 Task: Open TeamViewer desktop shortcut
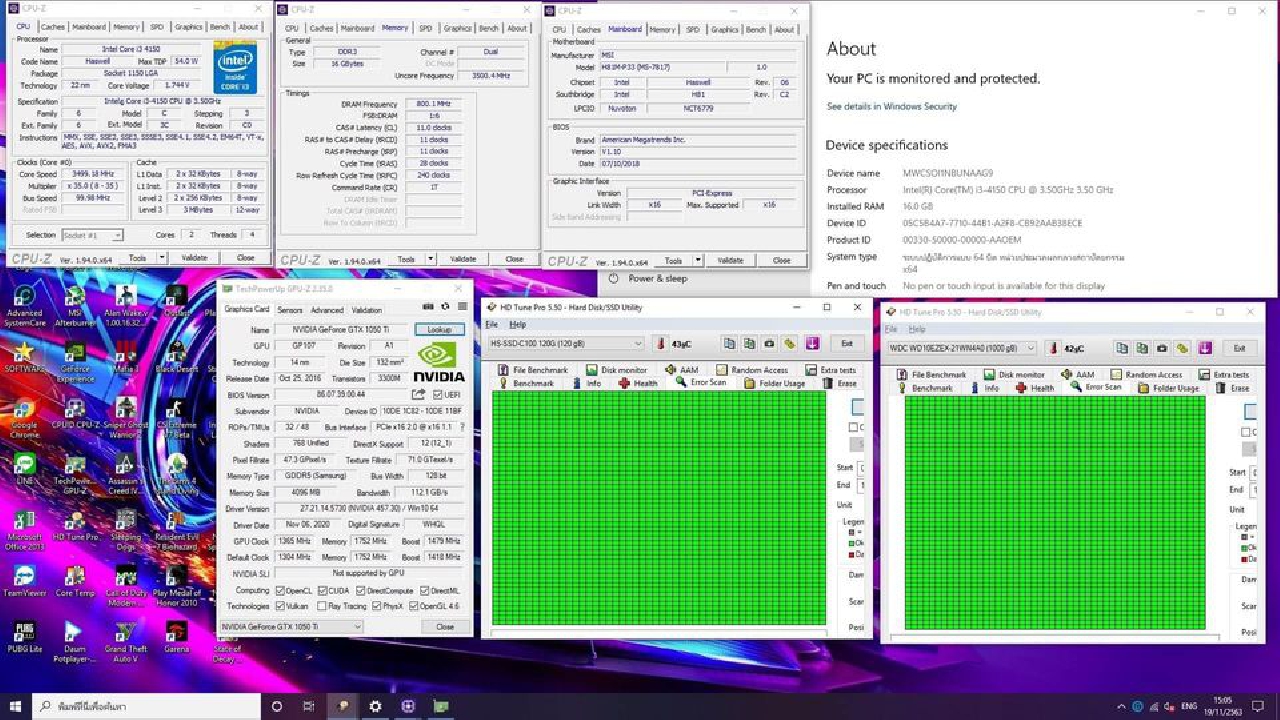pos(24,582)
